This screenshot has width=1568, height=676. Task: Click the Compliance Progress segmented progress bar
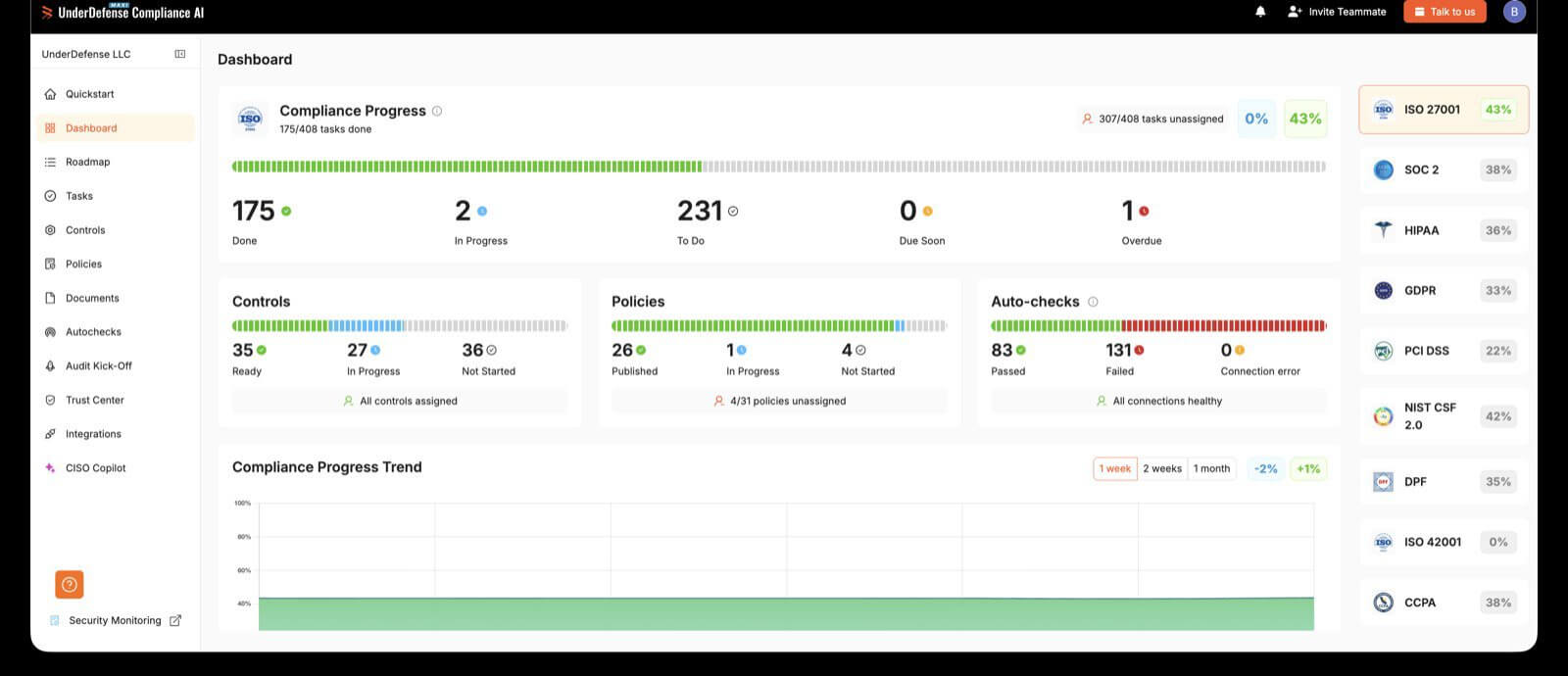(779, 167)
